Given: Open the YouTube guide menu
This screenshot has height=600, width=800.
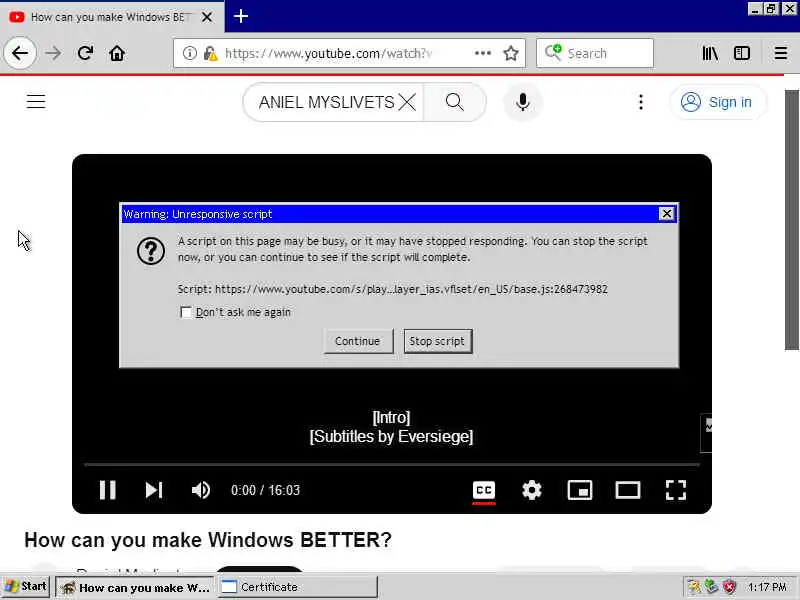Looking at the screenshot, I should tap(36, 102).
